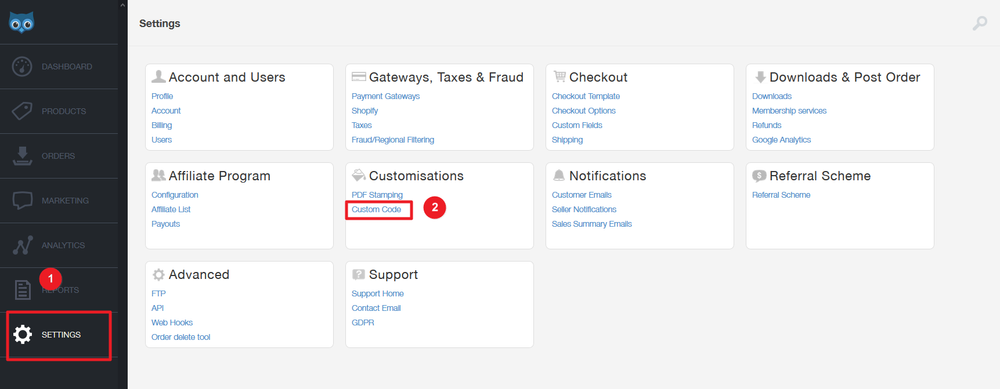
Task: Open the search magnifier icon
Action: [979, 24]
